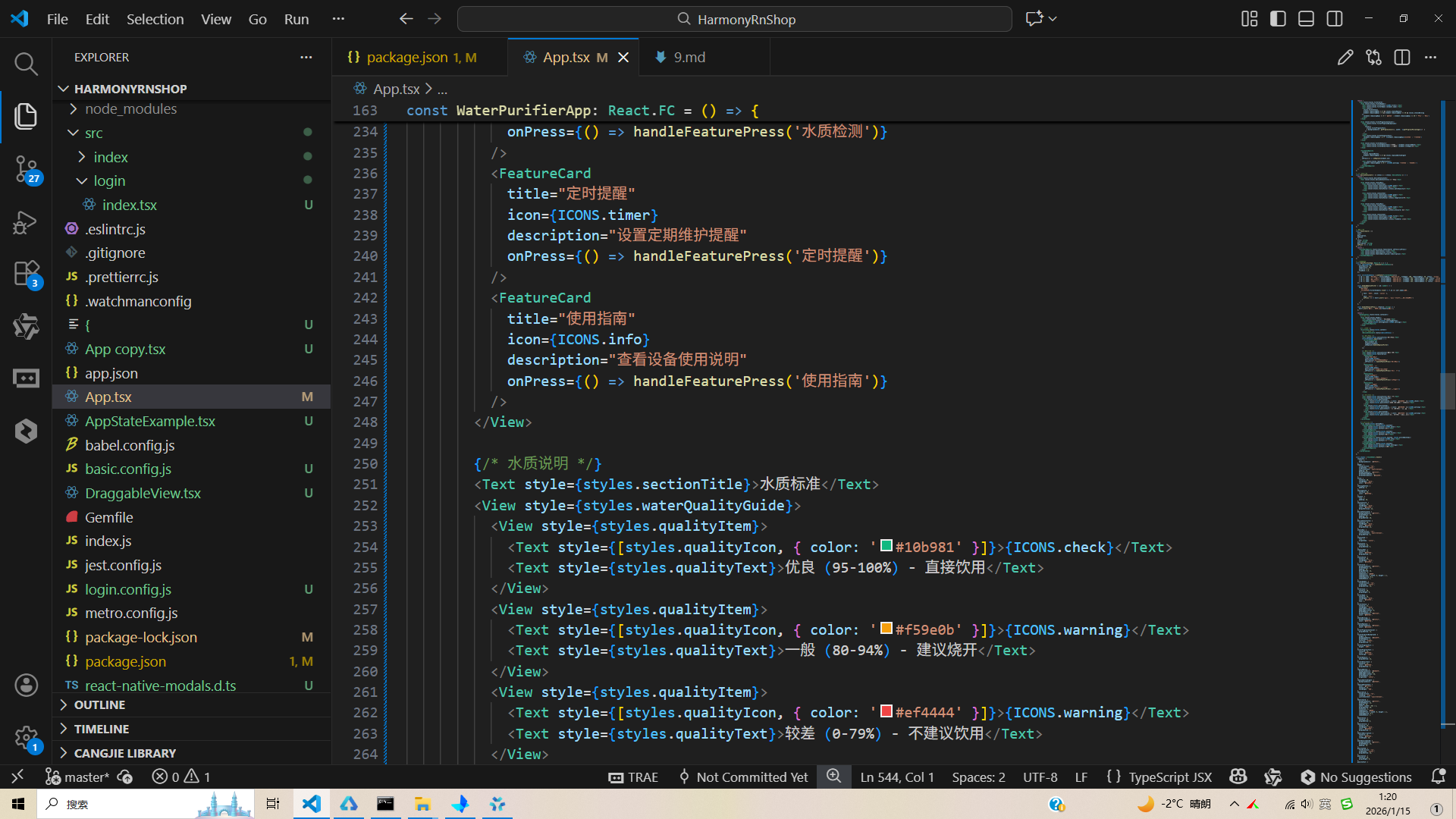Expand the OUTLINE section
Screen dimensions: 1456x819
tap(99, 704)
